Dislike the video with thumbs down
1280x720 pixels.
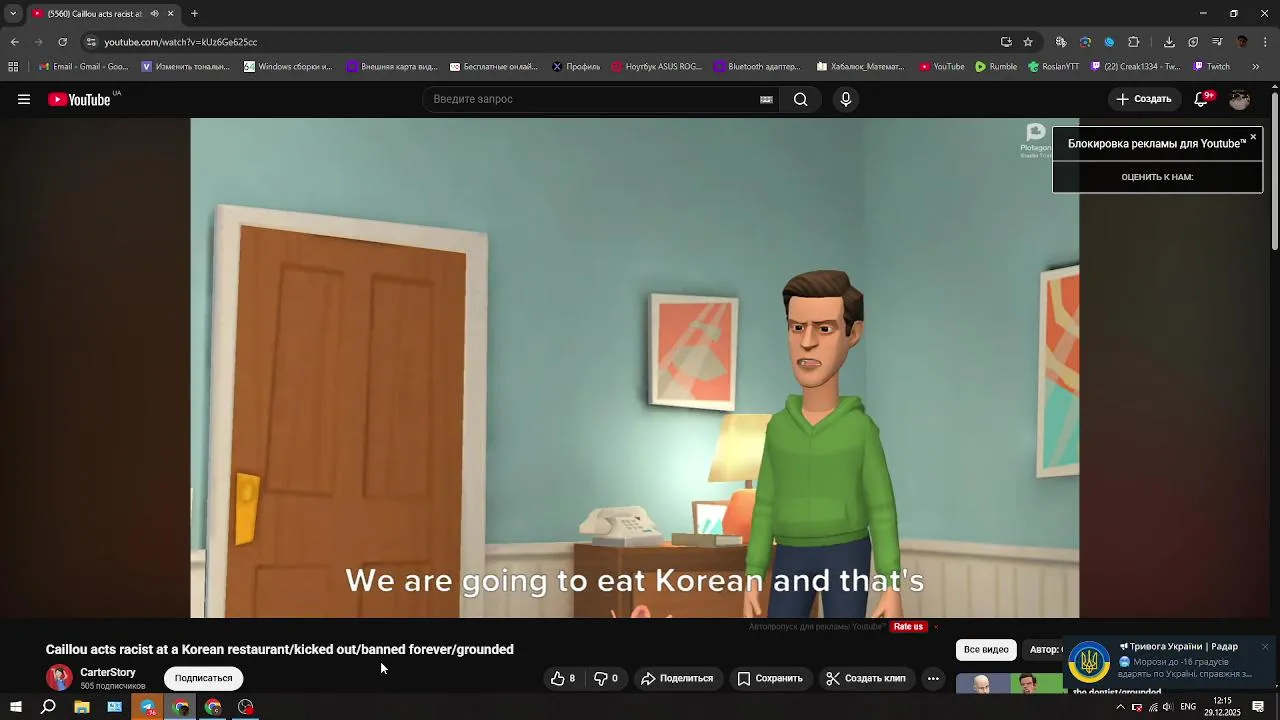point(606,678)
